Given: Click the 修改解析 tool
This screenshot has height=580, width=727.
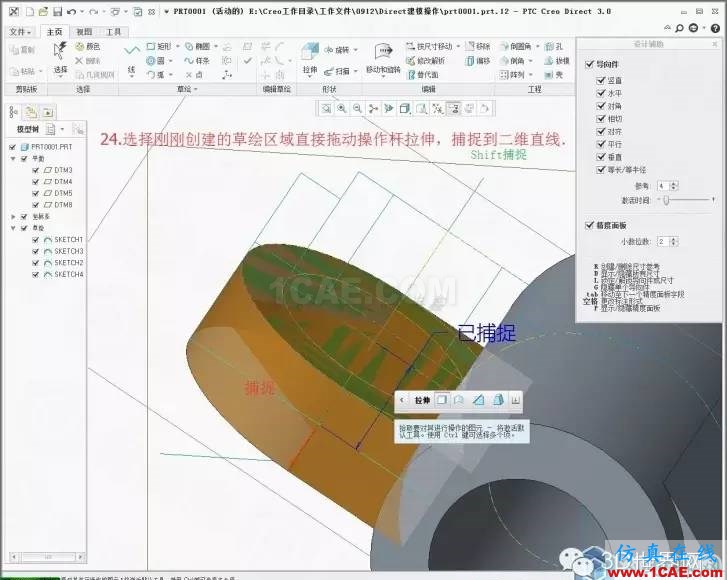Looking at the screenshot, I should click(x=425, y=61).
